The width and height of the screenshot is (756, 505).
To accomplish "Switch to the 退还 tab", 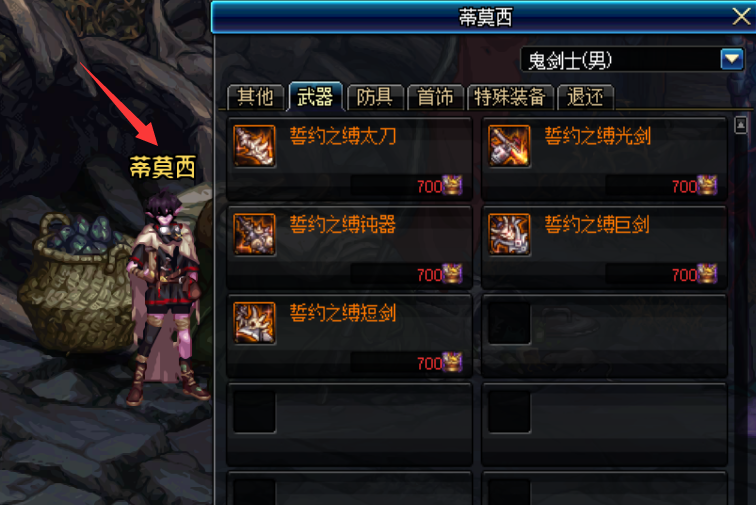I will [585, 97].
